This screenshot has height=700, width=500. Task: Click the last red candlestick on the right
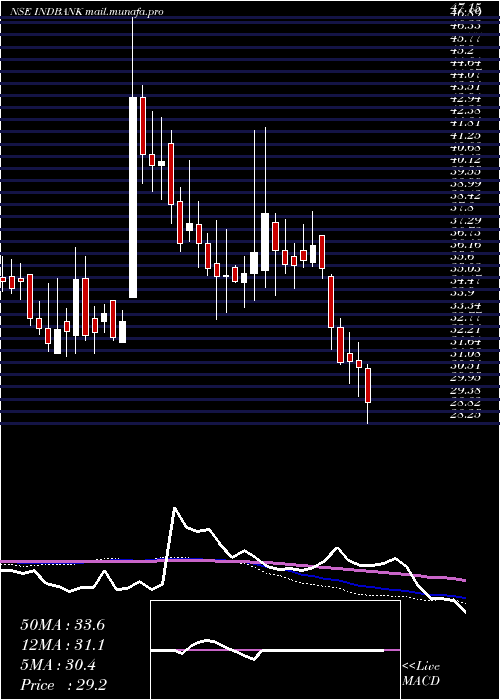coord(368,385)
